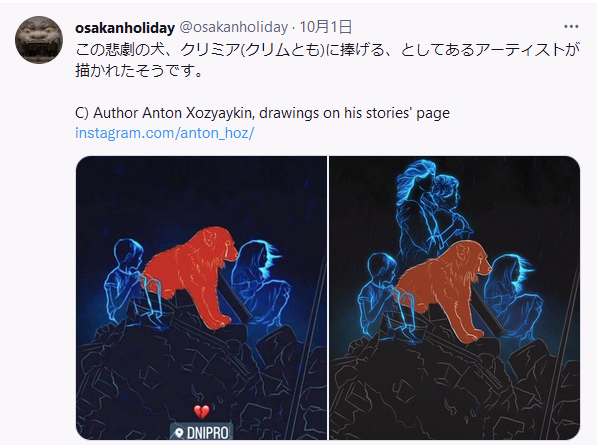This screenshot has height=445, width=597.
Task: Open osakanholiday's profile via the avatar
Action: click(x=39, y=40)
